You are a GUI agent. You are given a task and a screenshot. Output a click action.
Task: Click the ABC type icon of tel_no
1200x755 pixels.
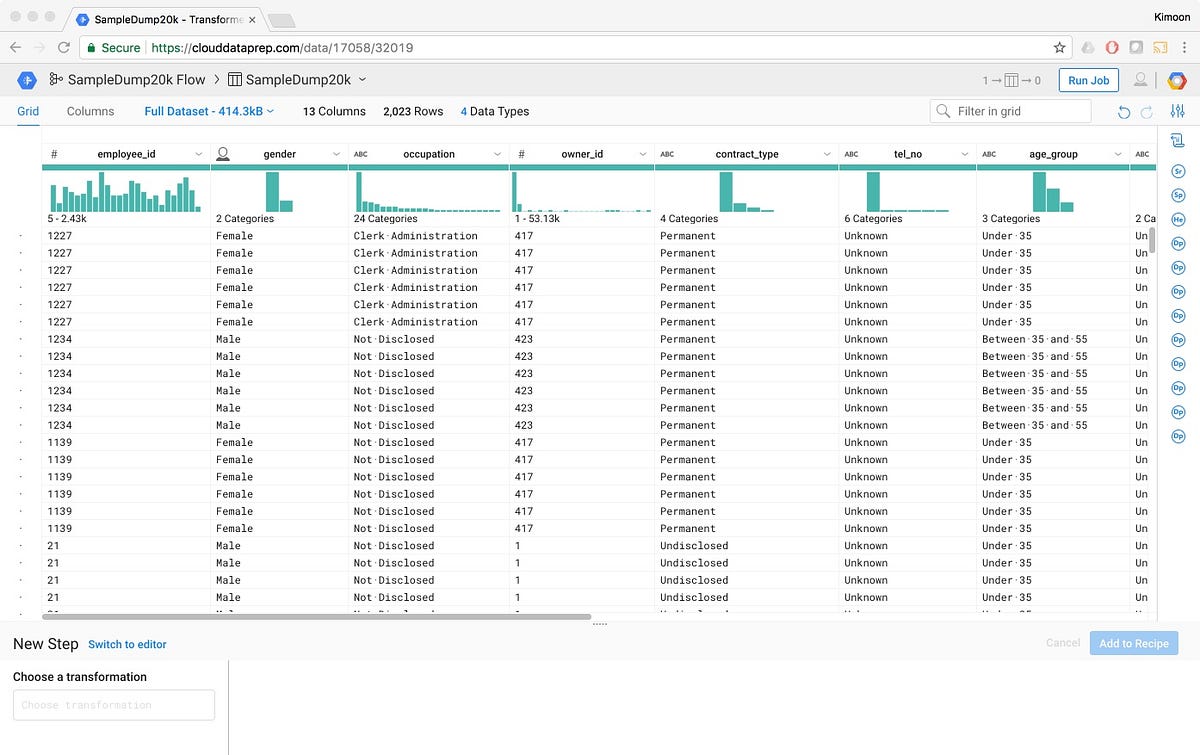(x=851, y=155)
